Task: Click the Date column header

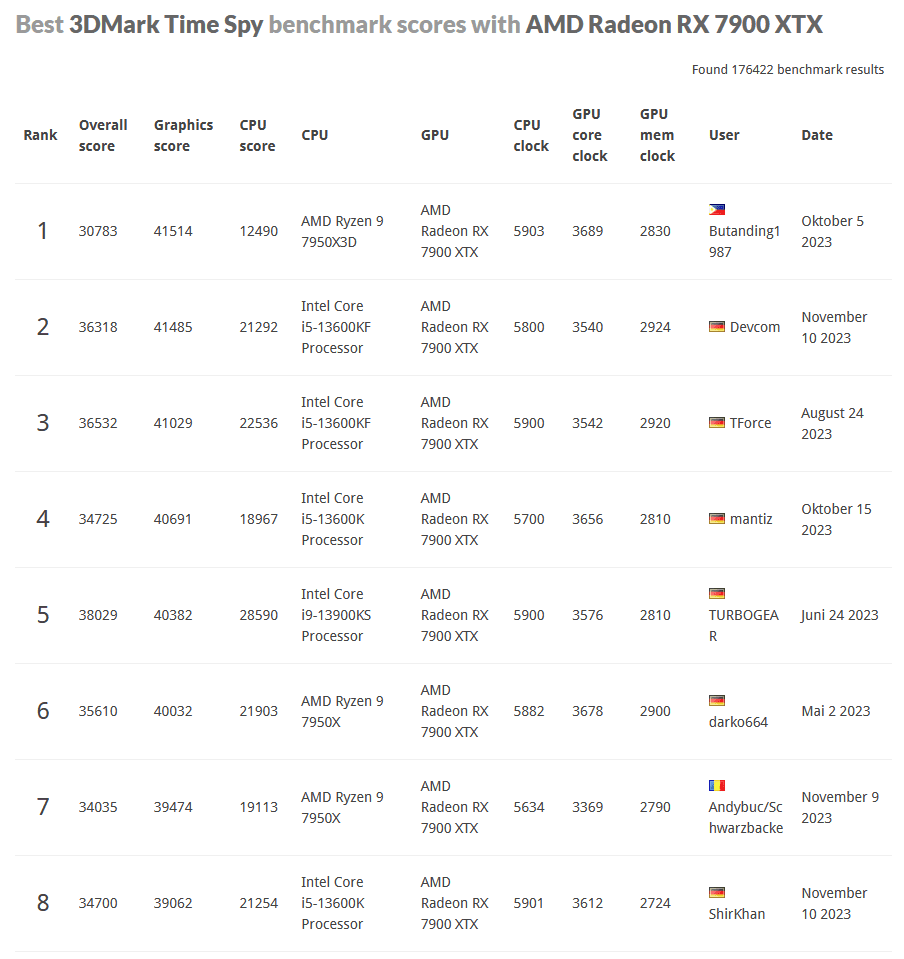Action: point(817,135)
